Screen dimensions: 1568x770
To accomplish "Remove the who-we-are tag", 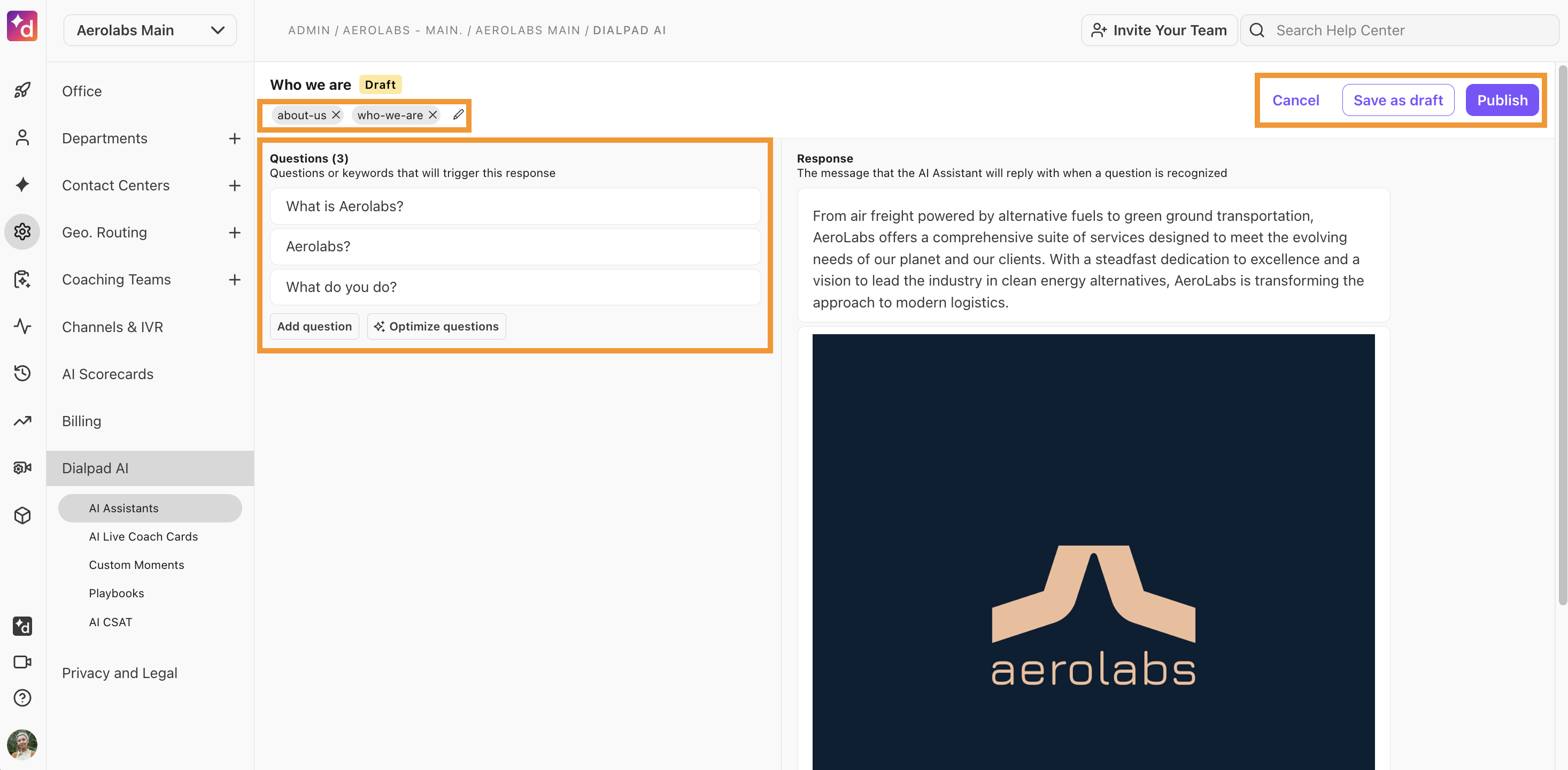I will pyautogui.click(x=433, y=115).
